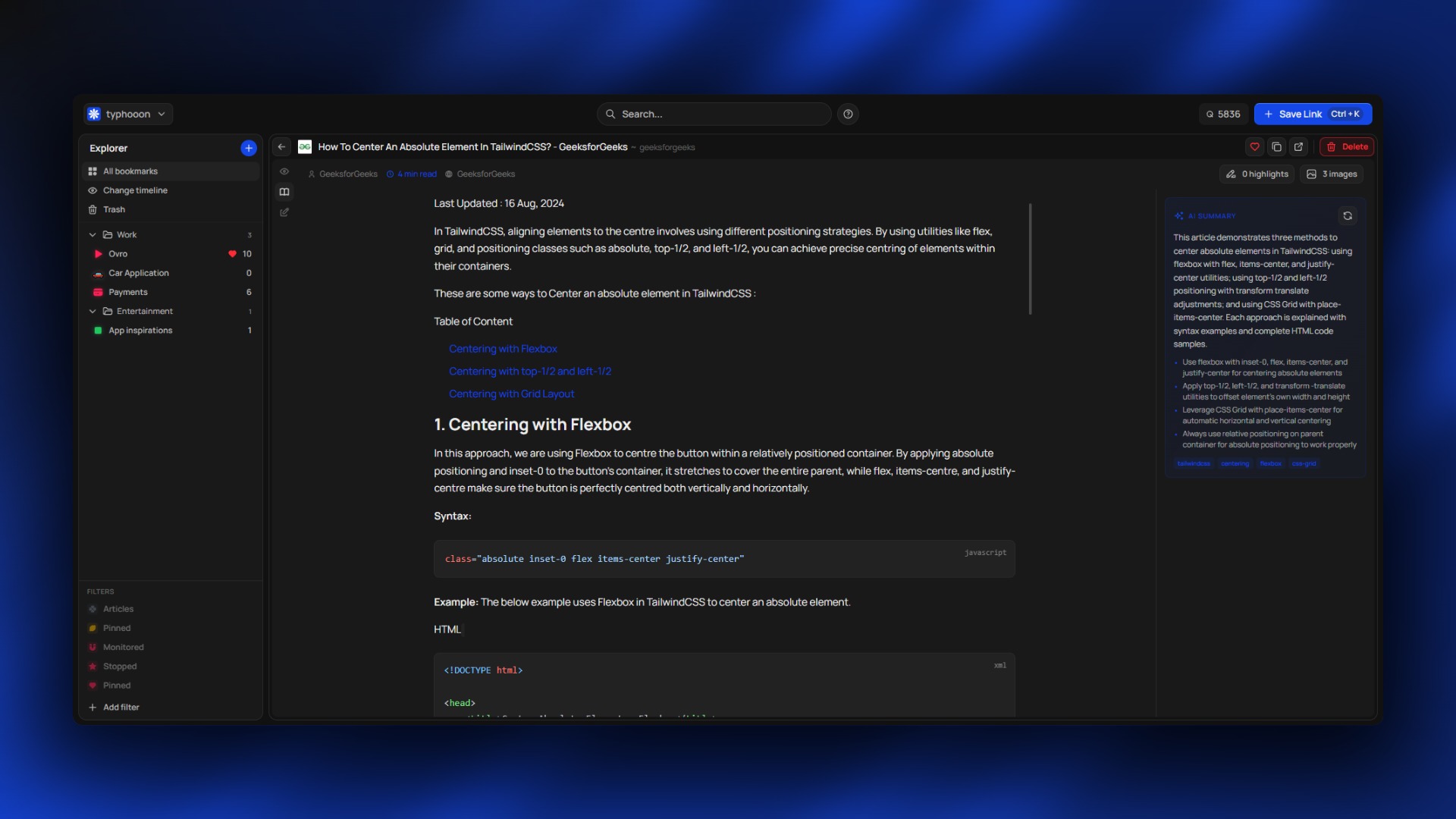Click the red heart on Ovro row
The width and height of the screenshot is (1456, 819).
[x=232, y=254]
